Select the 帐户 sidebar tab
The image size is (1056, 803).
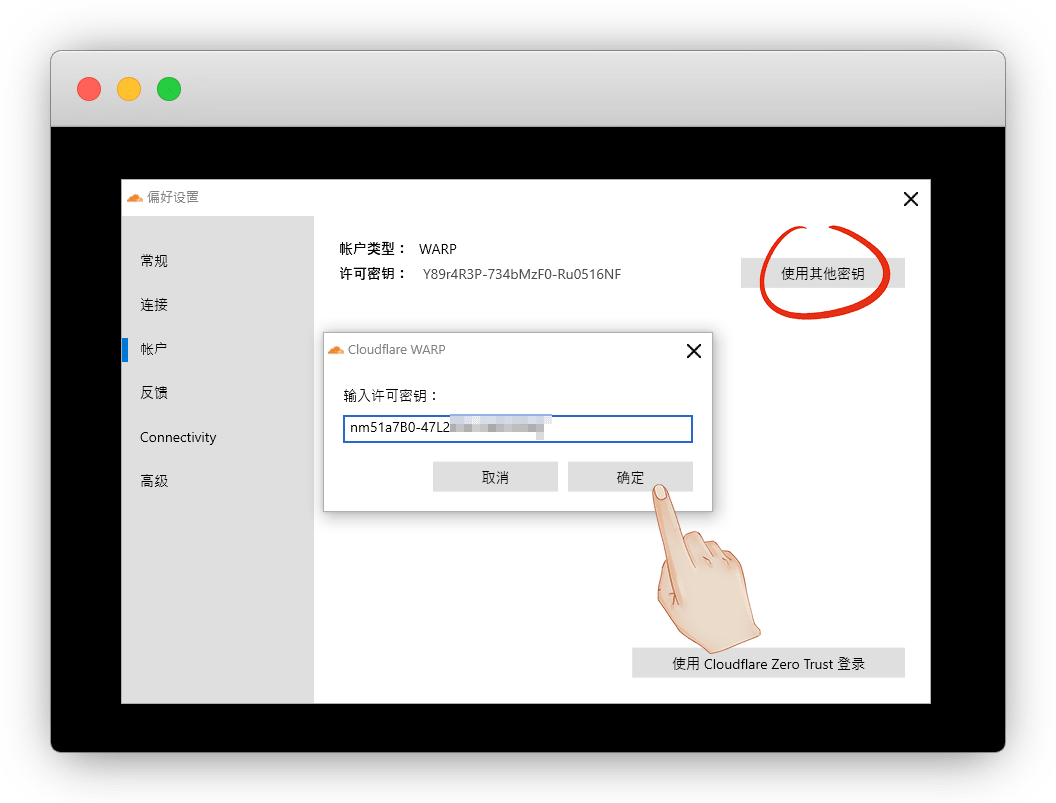click(x=154, y=349)
